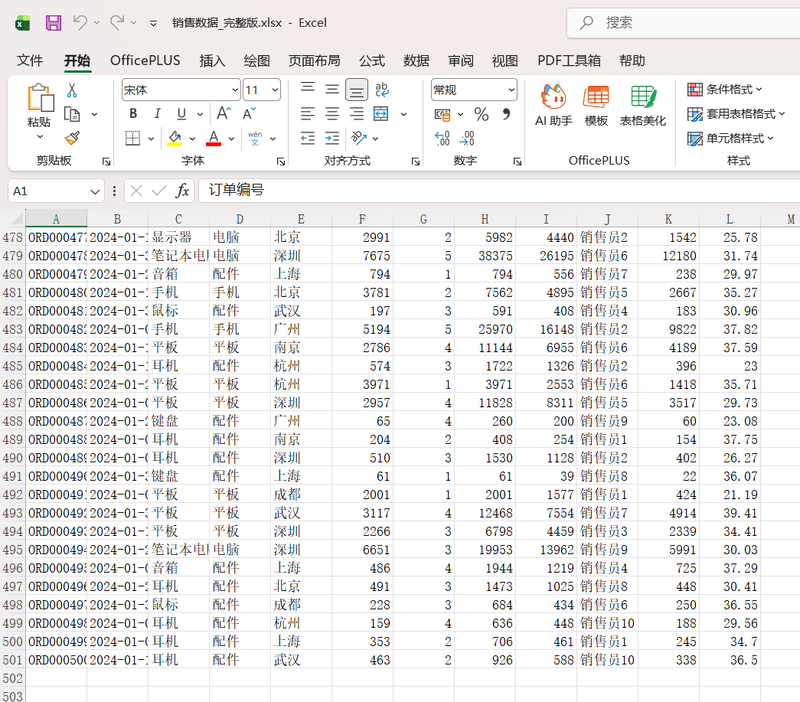This screenshot has height=702, width=800.
Task: Click the 表格美化 icon
Action: 643,105
